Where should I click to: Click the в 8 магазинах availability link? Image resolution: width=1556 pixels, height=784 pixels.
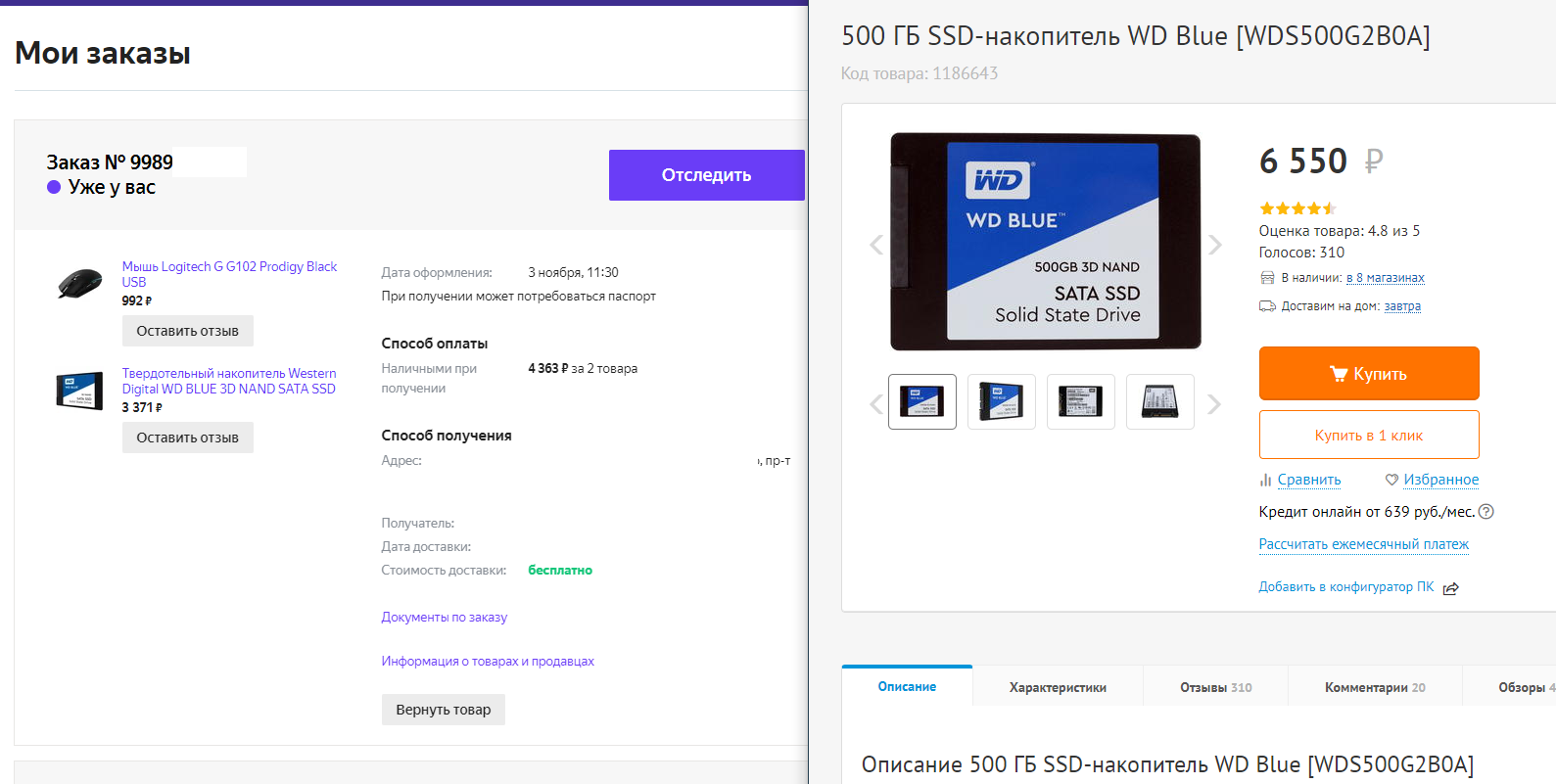pyautogui.click(x=1386, y=278)
